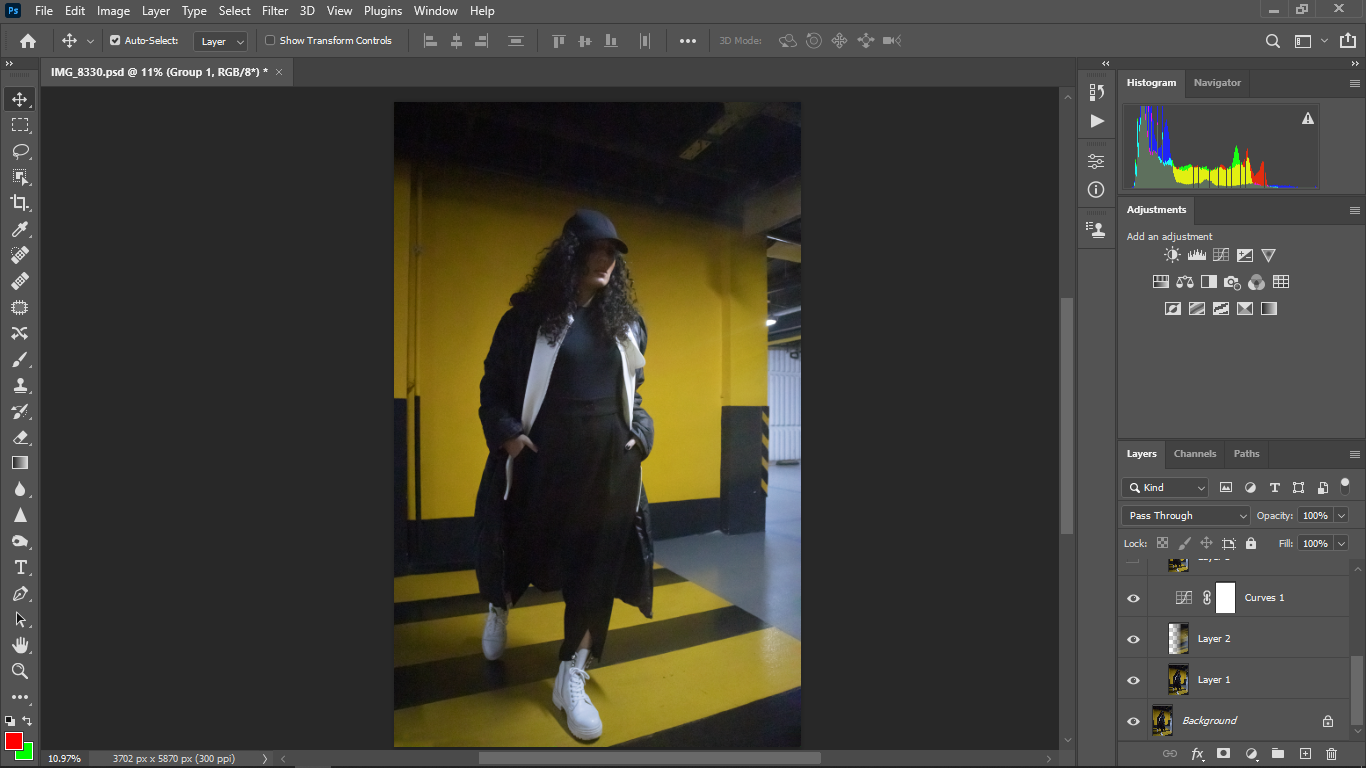
Task: Open the Pass Through blend mode dropdown
Action: click(1185, 515)
